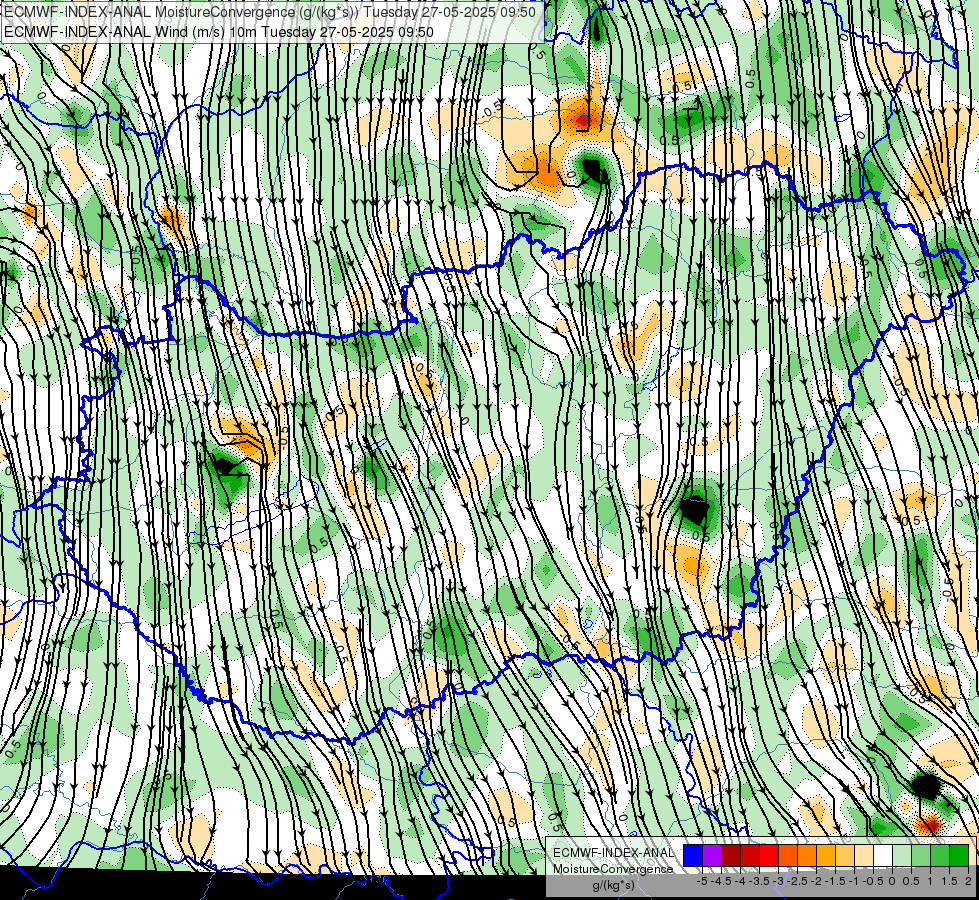Select the dark green swatch between 1.5 and 2
The width and height of the screenshot is (979, 900).
[x=959, y=856]
